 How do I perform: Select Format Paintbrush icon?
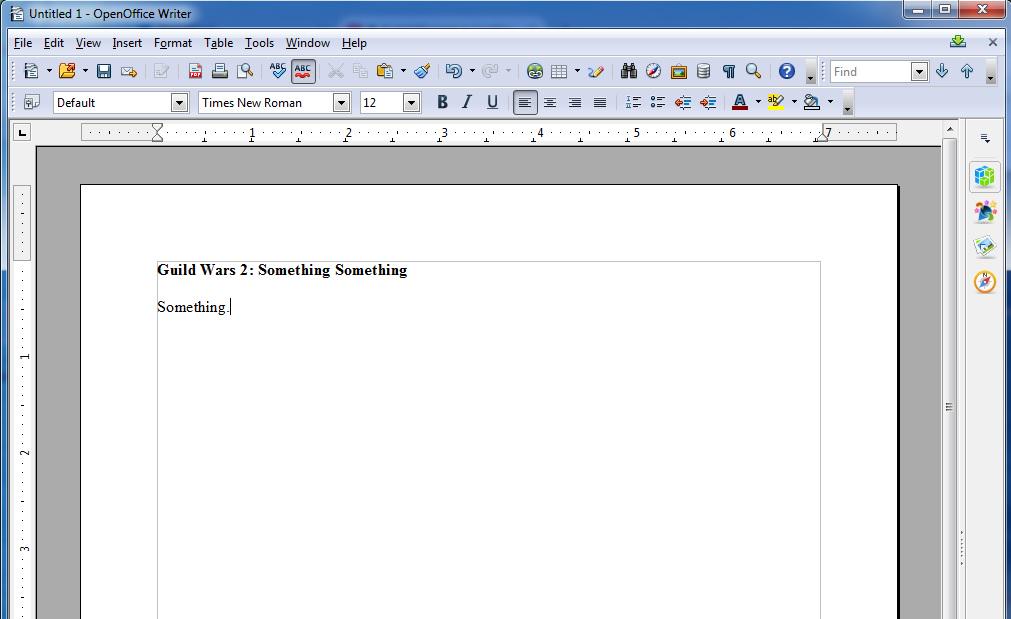tap(422, 71)
